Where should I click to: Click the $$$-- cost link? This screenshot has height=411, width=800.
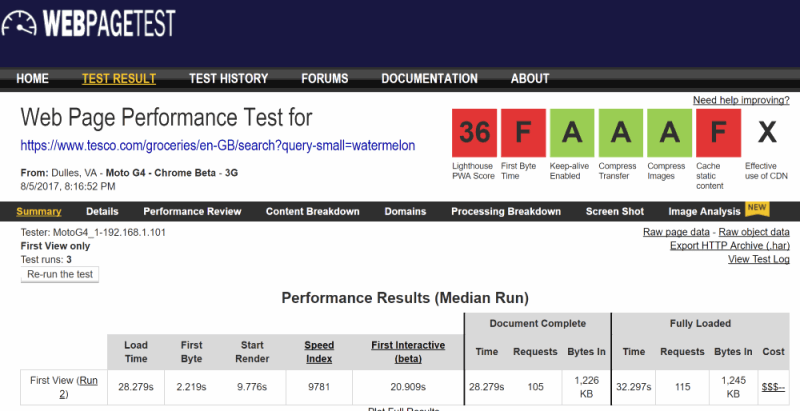click(773, 387)
